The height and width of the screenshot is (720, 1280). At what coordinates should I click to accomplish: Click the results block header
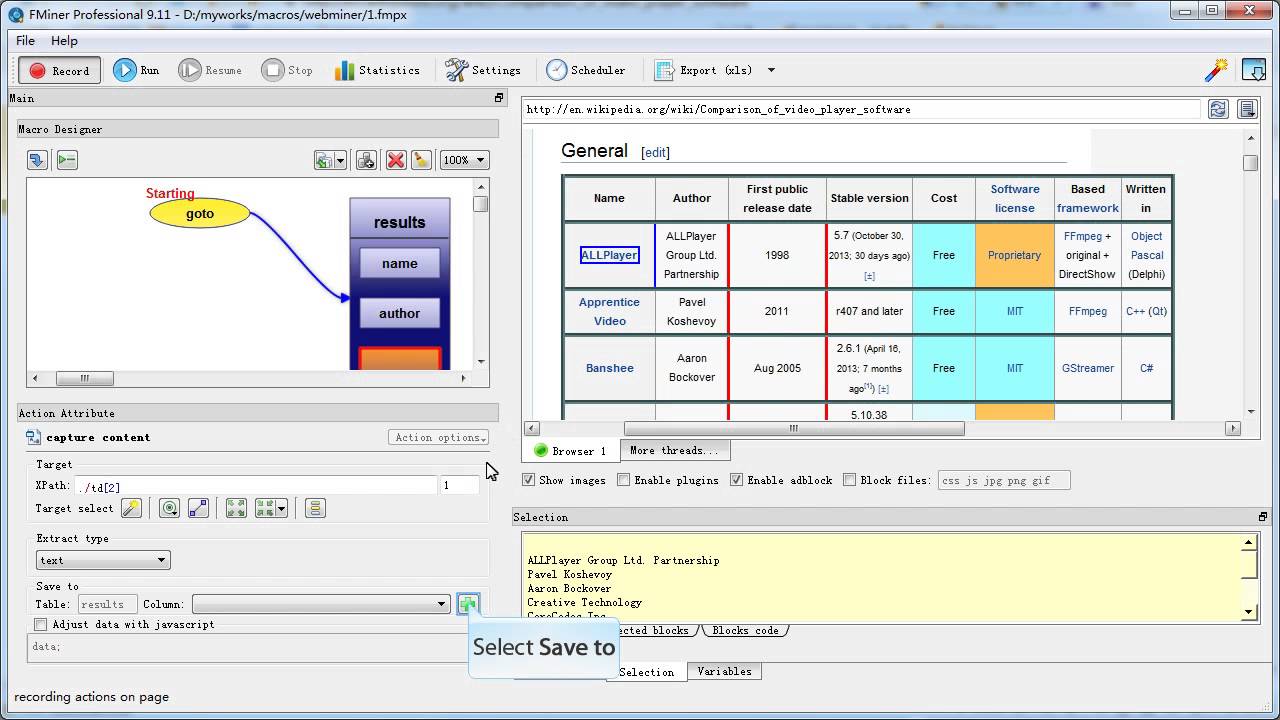point(399,222)
